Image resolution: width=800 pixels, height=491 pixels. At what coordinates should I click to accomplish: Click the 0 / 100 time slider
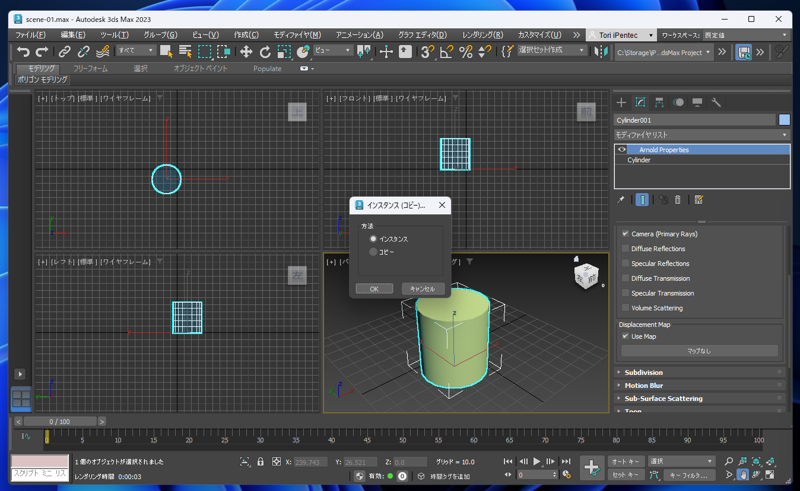point(60,422)
